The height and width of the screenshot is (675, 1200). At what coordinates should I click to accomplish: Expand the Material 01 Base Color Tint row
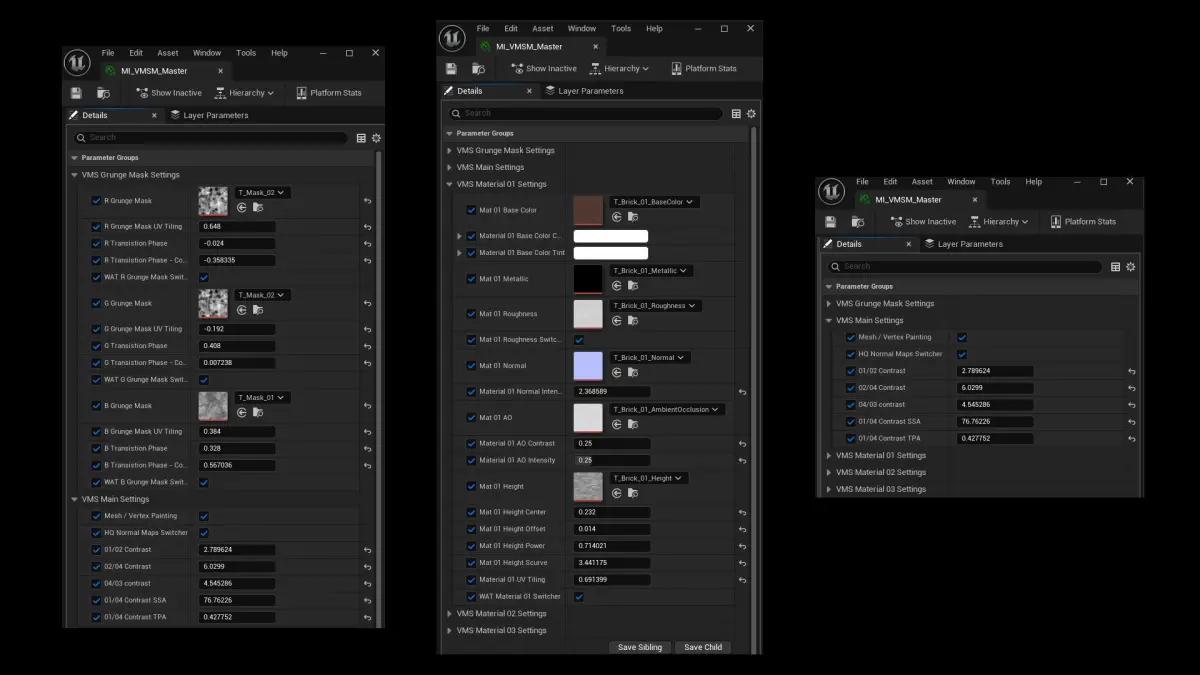[x=460, y=253]
